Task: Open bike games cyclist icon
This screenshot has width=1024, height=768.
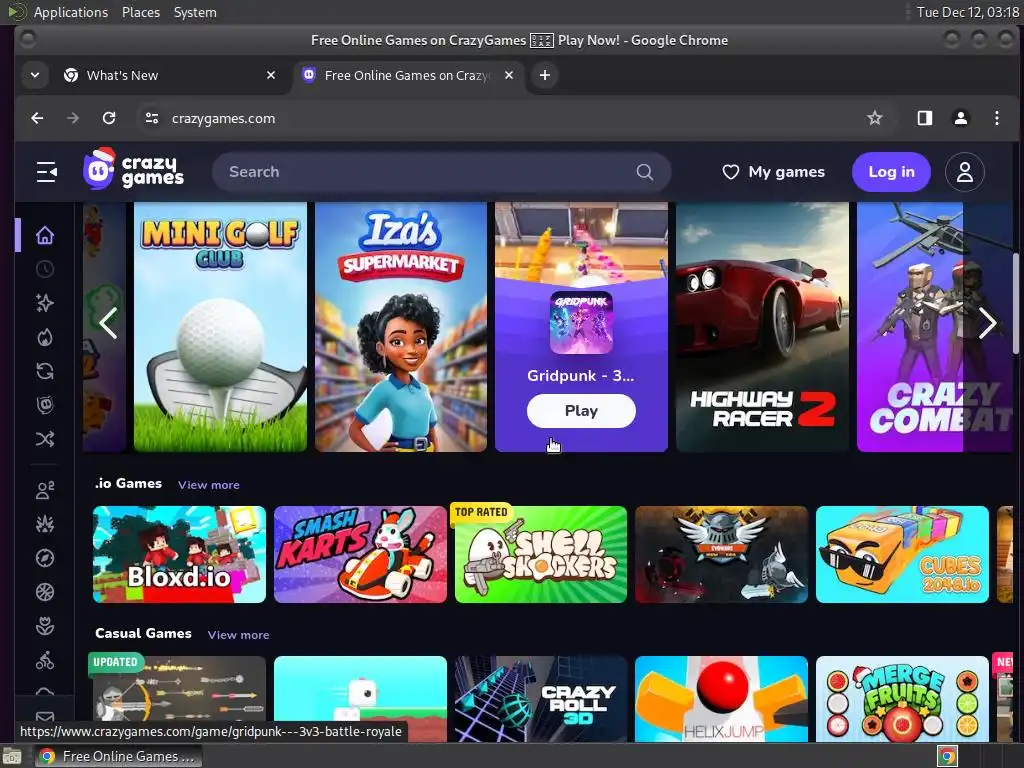Action: point(45,660)
